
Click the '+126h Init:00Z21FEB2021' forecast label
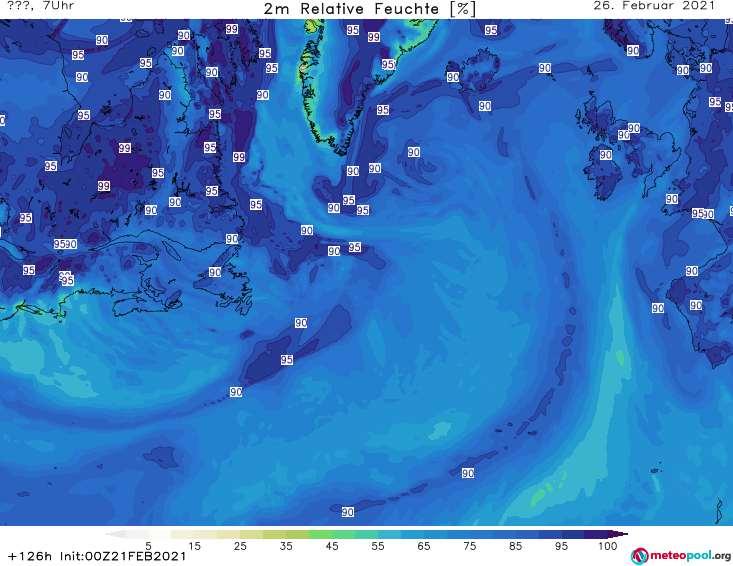click(x=97, y=556)
